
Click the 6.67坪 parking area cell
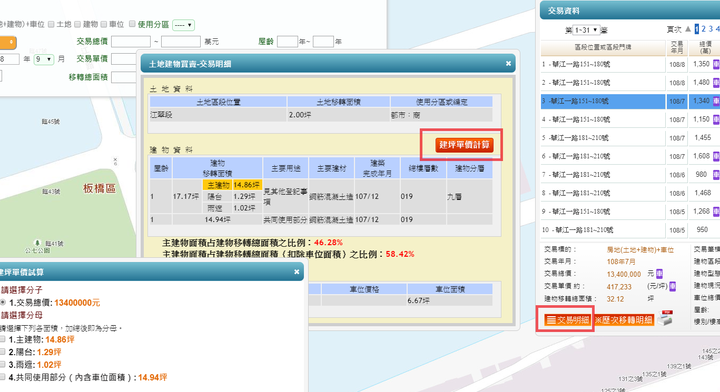click(x=450, y=301)
